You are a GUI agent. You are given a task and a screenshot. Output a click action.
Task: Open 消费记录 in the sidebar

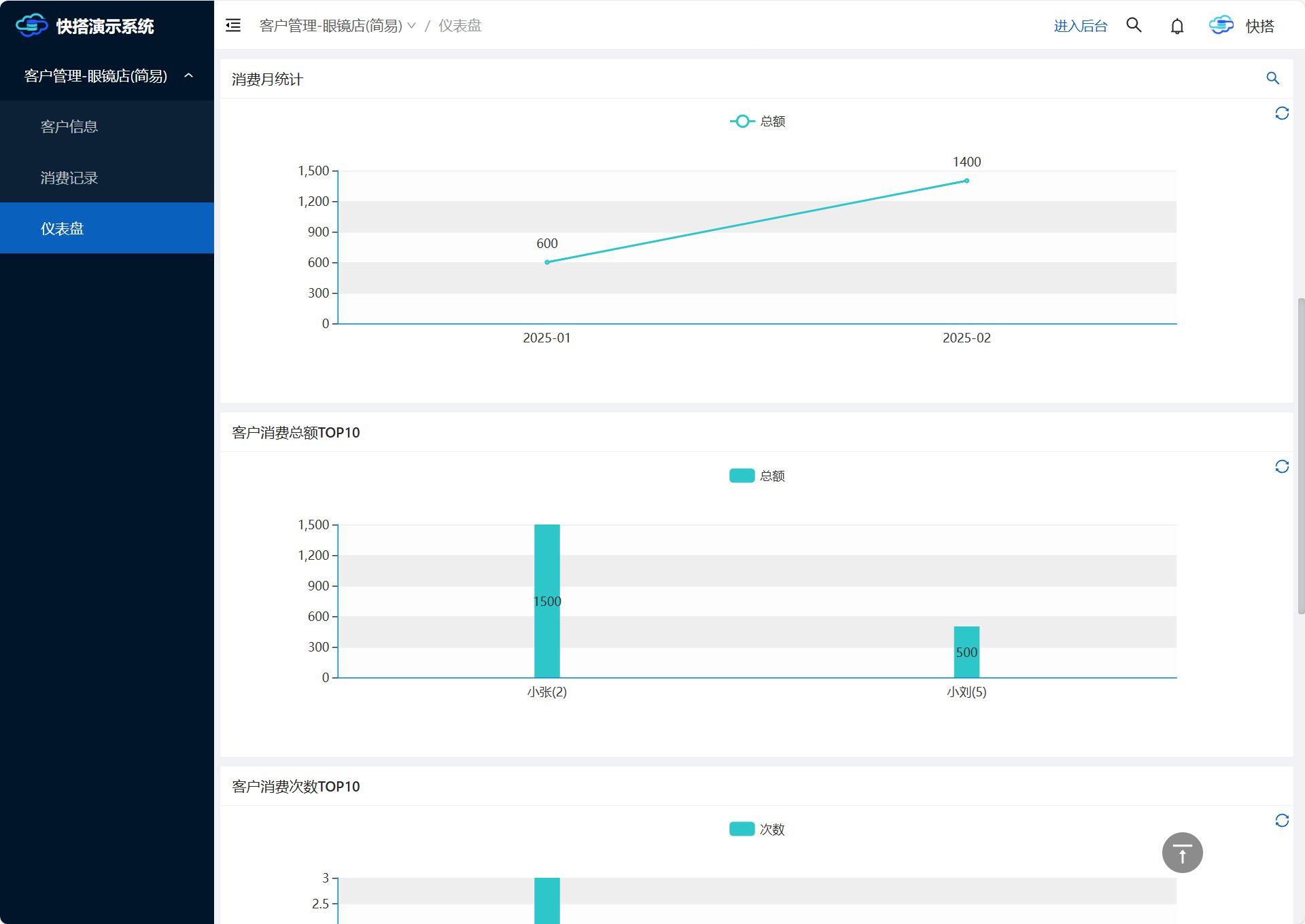107,177
